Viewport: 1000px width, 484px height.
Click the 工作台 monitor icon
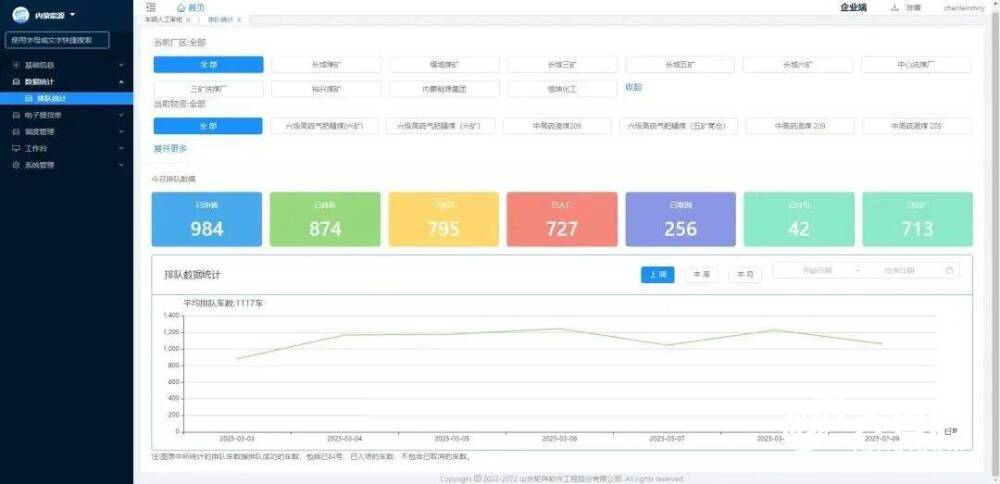[x=17, y=149]
